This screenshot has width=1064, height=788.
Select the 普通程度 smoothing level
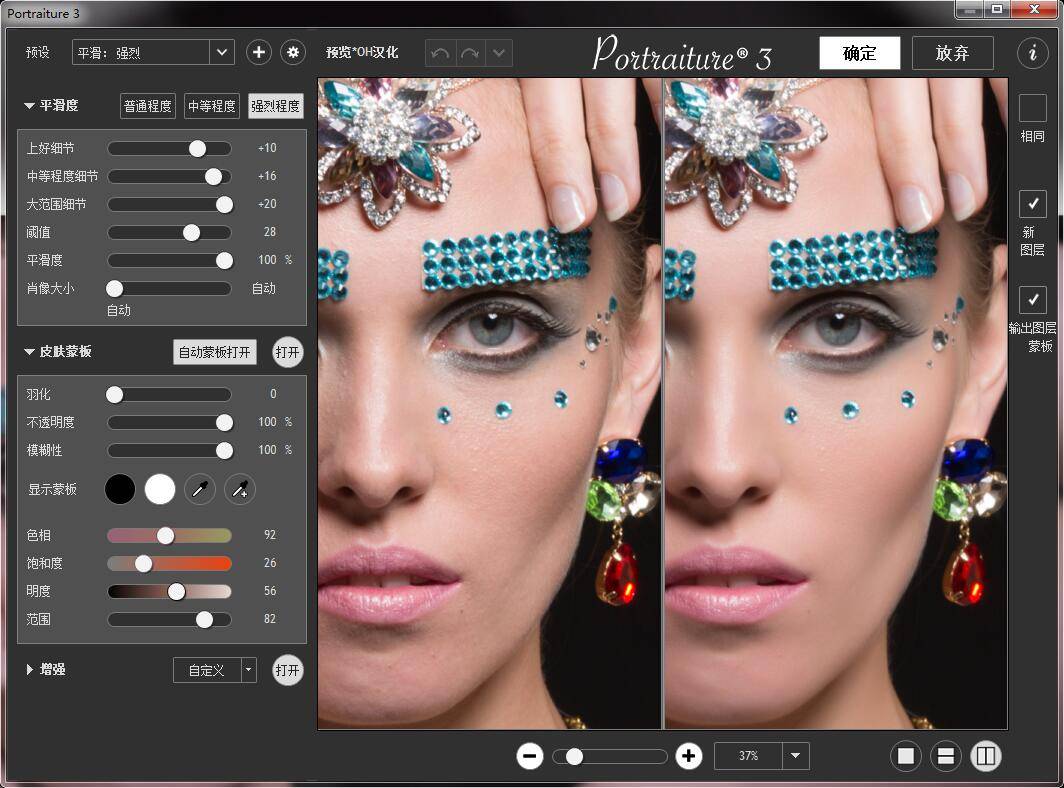pyautogui.click(x=148, y=106)
